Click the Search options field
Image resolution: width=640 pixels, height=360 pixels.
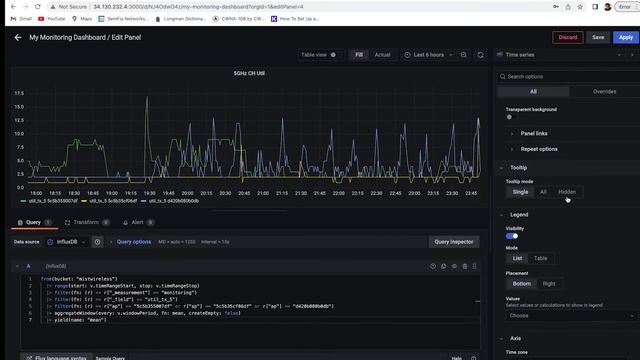pos(568,77)
